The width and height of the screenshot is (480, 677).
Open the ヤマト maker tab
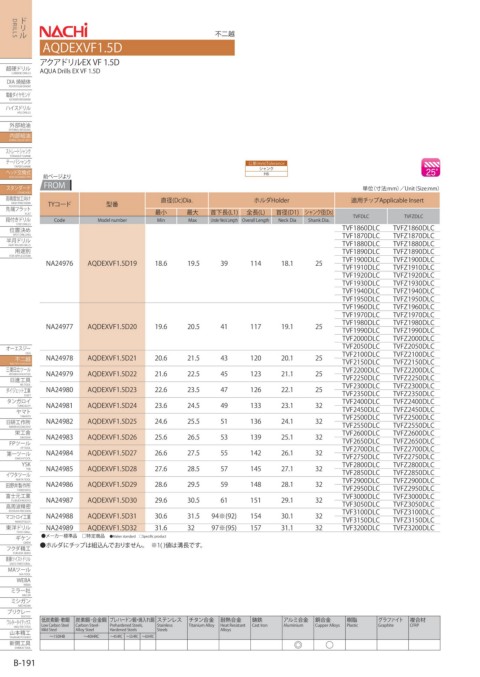[16, 413]
